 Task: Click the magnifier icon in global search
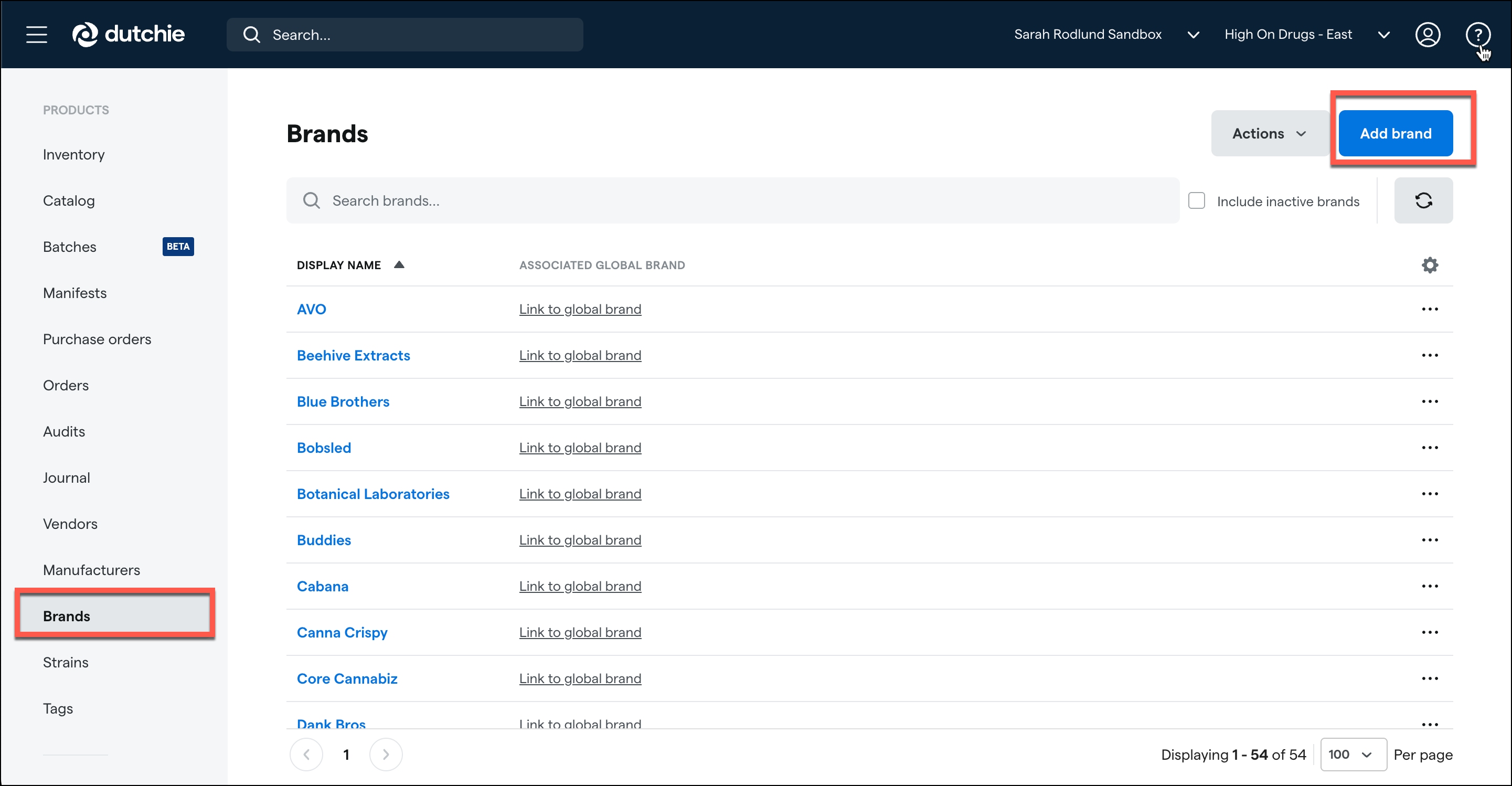[252, 35]
